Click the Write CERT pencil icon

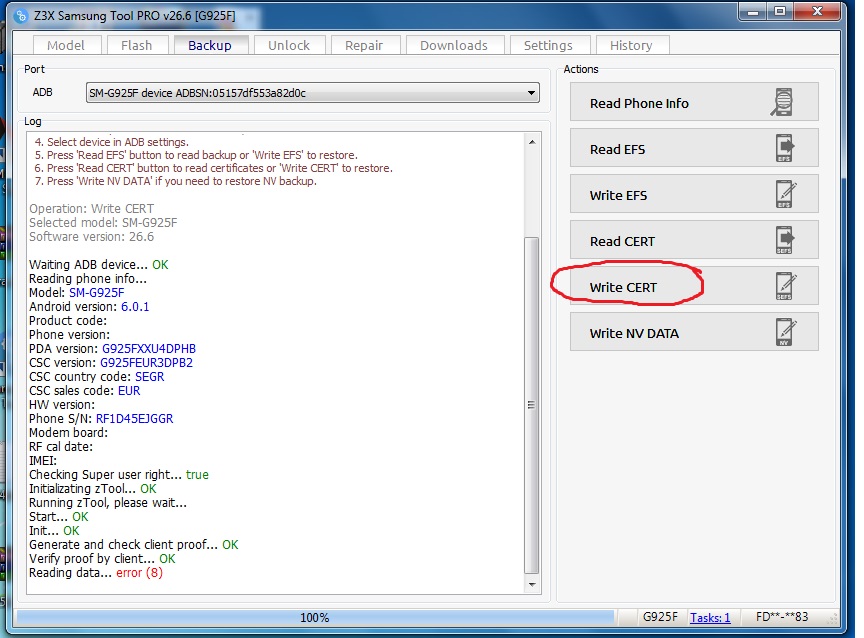786,286
